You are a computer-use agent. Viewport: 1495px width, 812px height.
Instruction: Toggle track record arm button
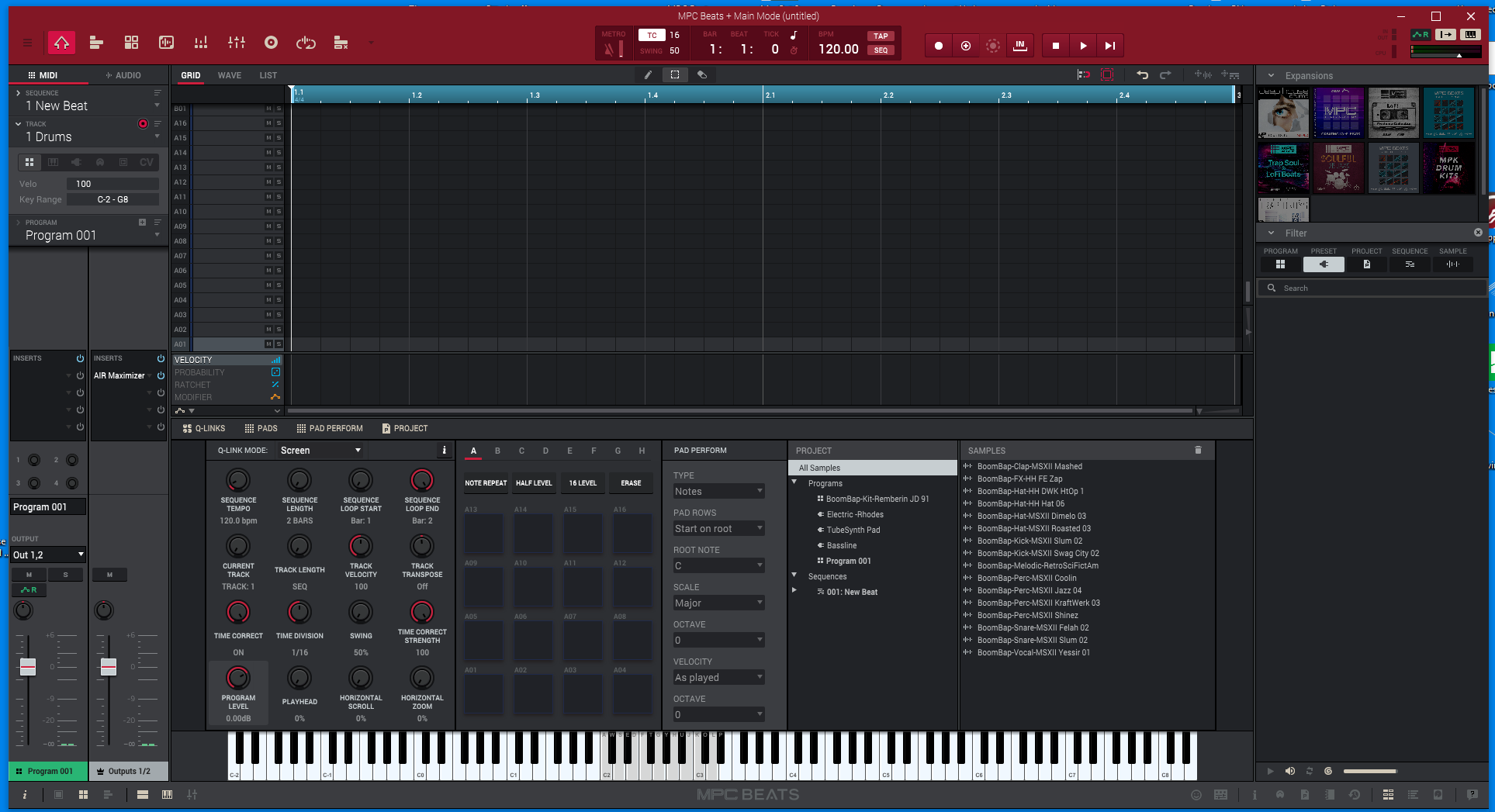click(x=143, y=124)
